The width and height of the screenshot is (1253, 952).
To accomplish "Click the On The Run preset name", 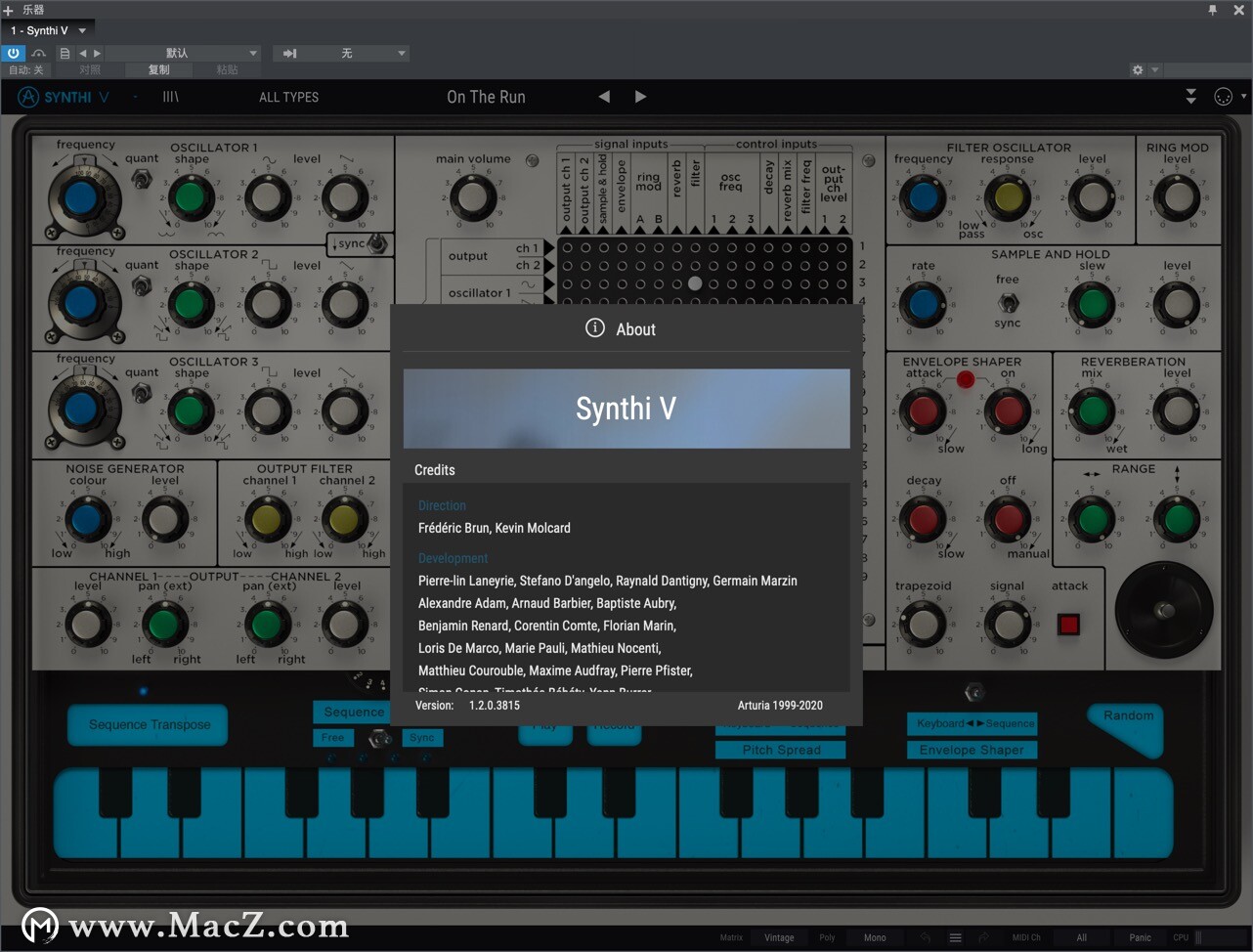I will click(x=486, y=97).
